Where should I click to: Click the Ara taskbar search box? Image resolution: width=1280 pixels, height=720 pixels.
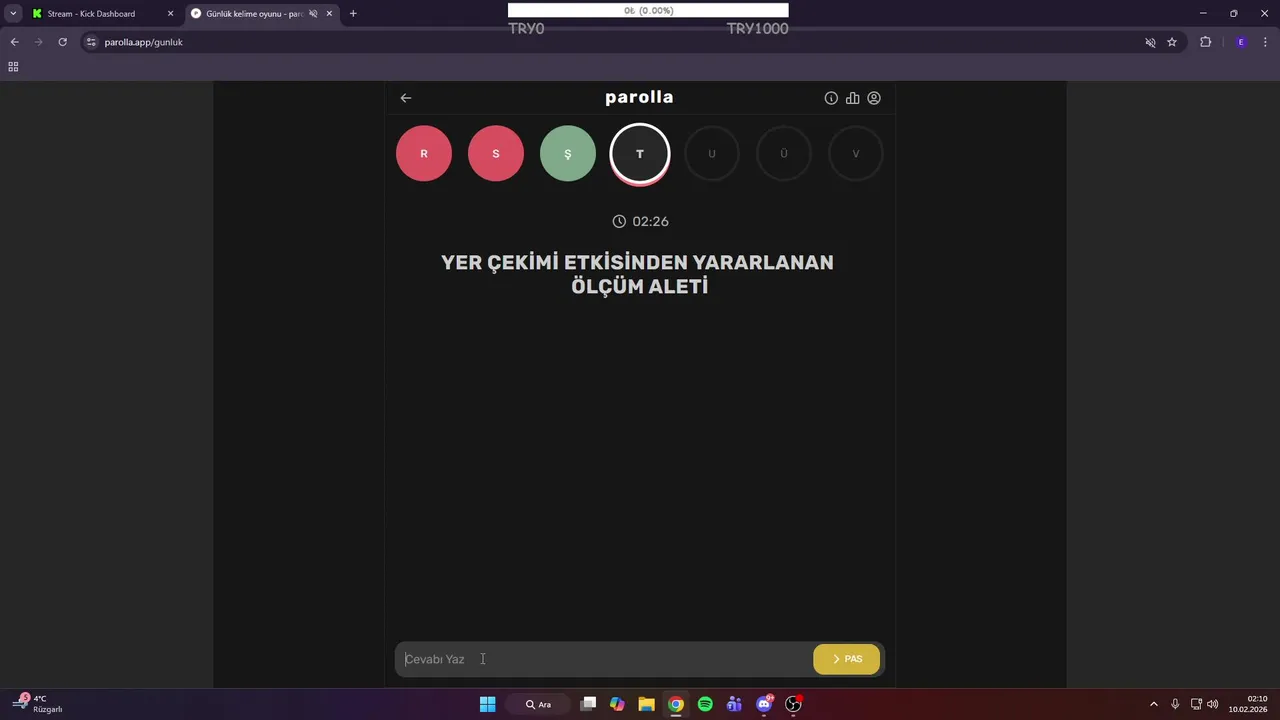[539, 704]
